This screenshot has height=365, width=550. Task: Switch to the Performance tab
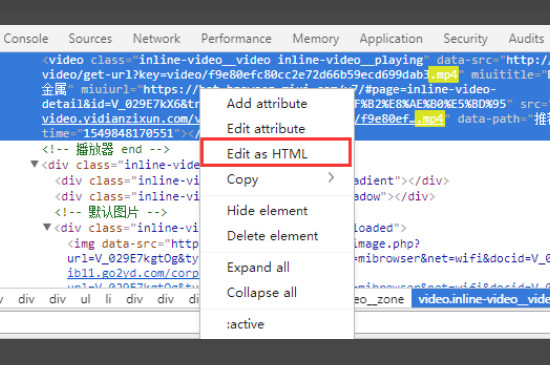(236, 39)
